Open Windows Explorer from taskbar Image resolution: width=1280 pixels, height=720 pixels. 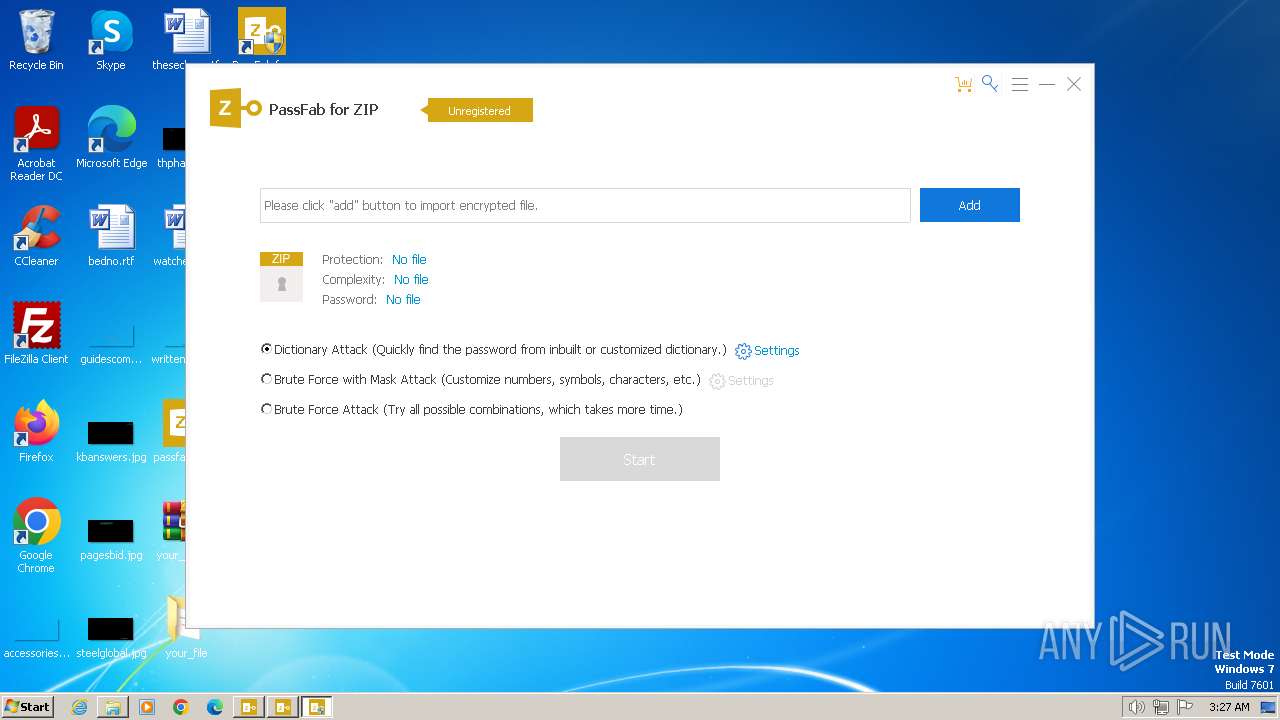pyautogui.click(x=113, y=707)
